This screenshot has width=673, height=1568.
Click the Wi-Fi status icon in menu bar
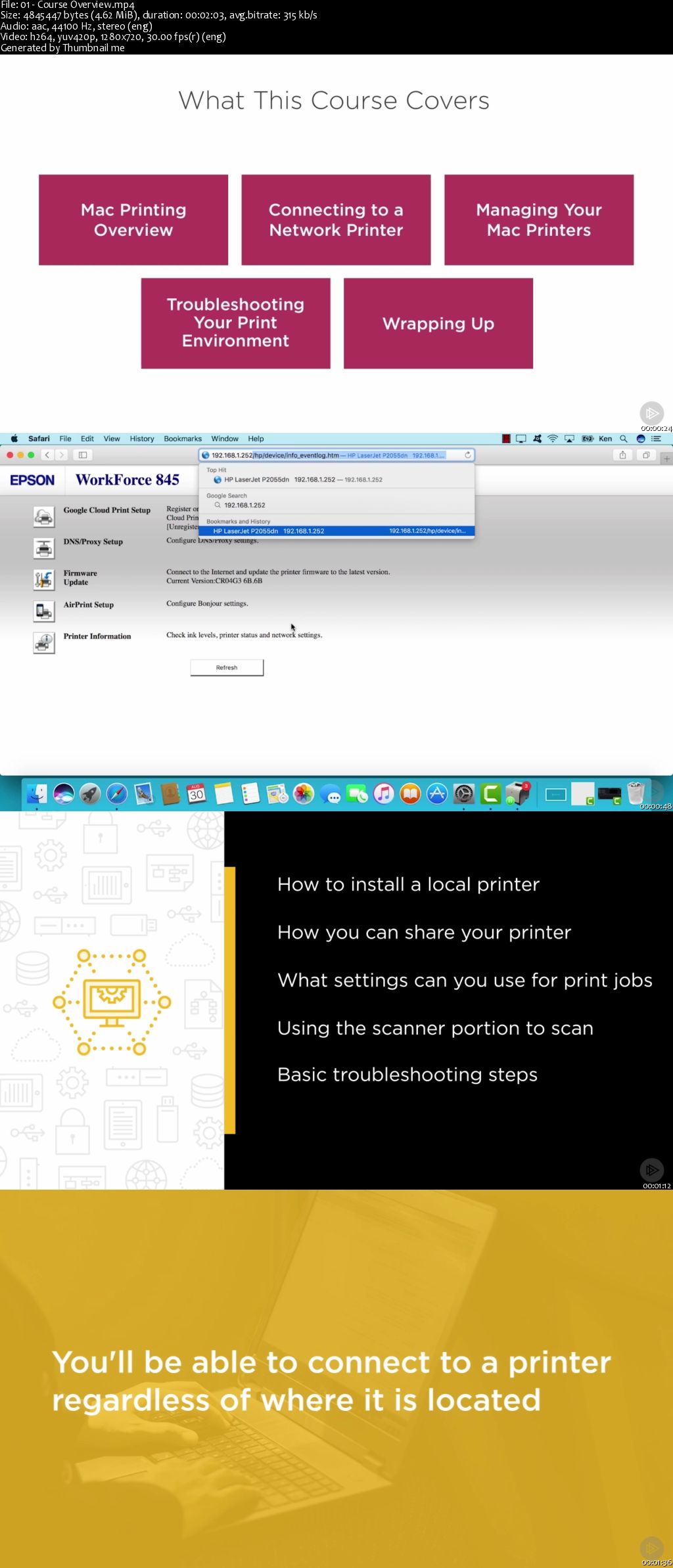point(553,439)
